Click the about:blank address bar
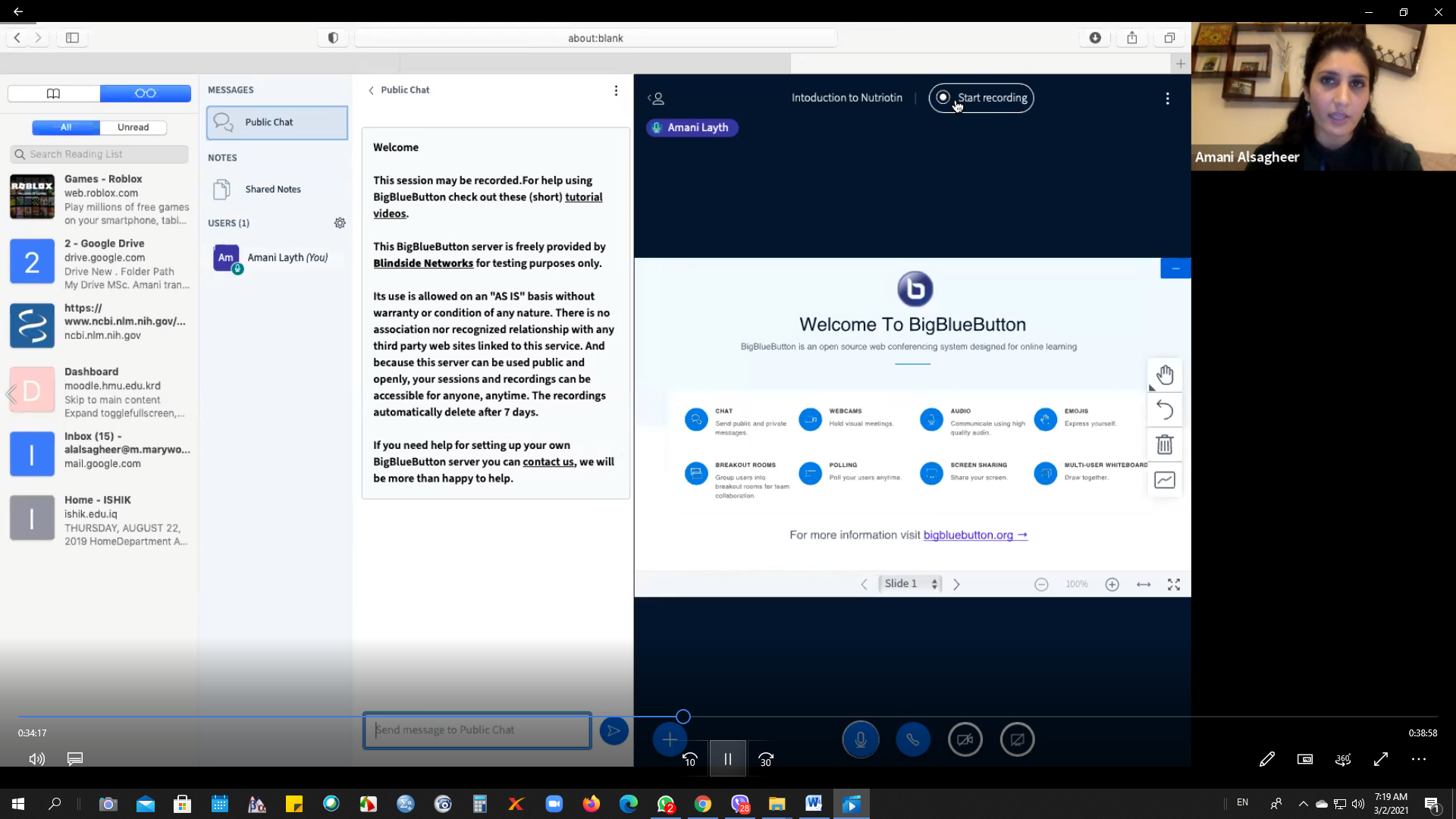The height and width of the screenshot is (819, 1456). 595,38
